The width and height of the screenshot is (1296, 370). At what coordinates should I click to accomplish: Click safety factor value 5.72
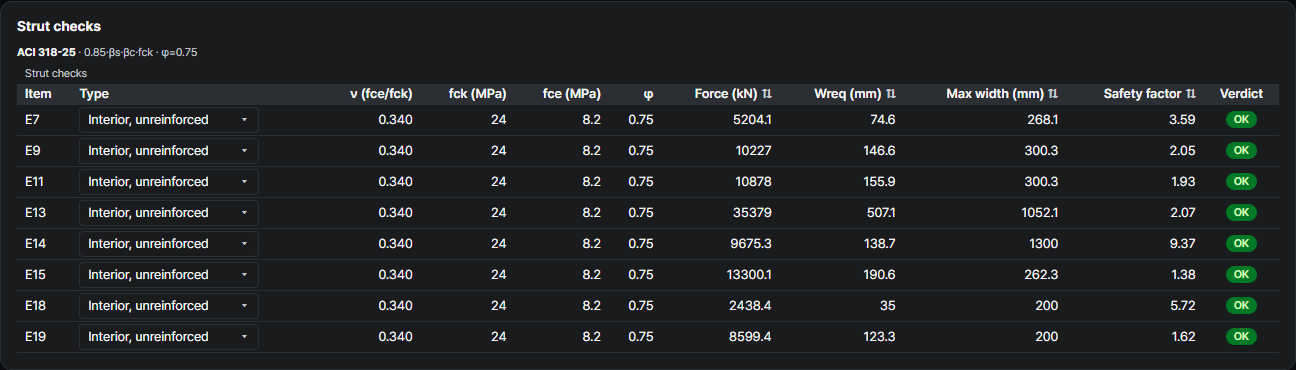pos(1183,306)
